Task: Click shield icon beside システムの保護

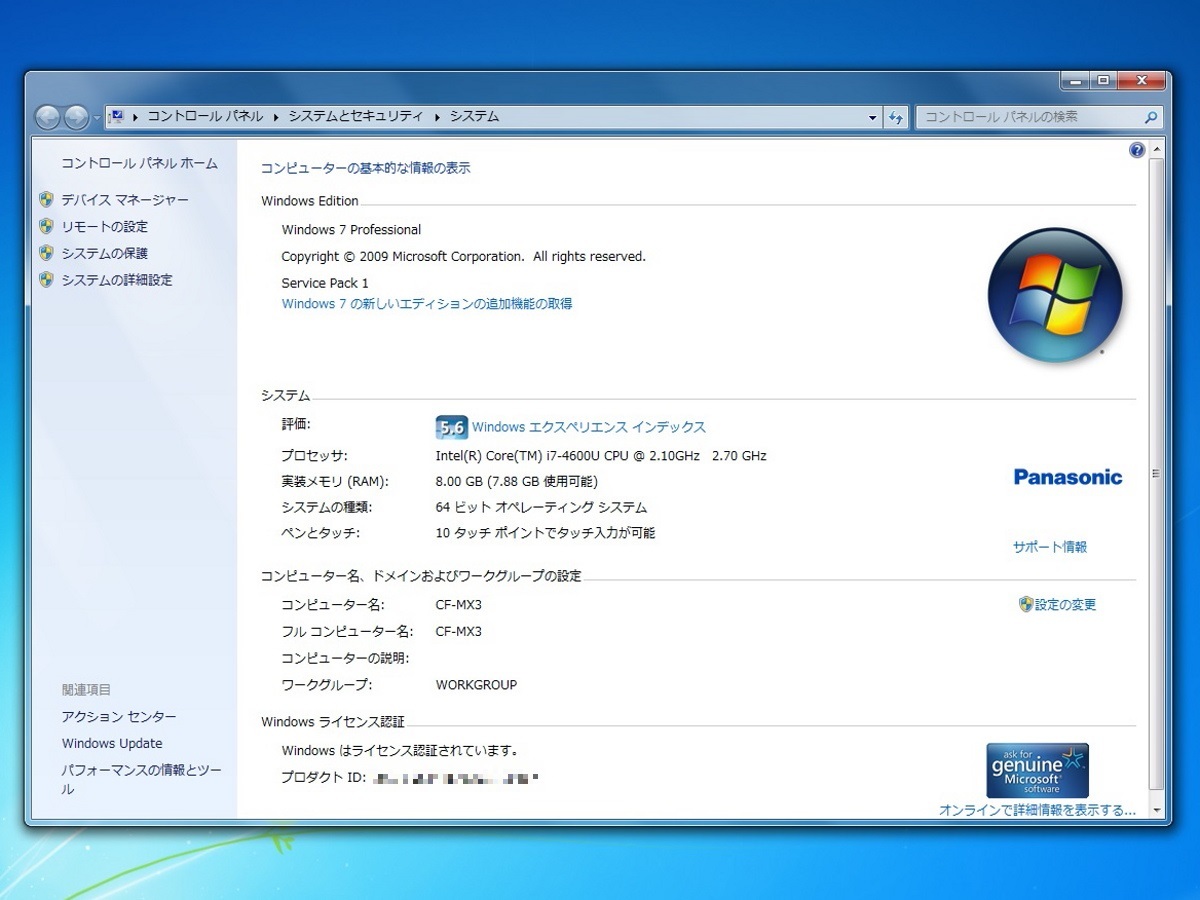Action: point(46,253)
